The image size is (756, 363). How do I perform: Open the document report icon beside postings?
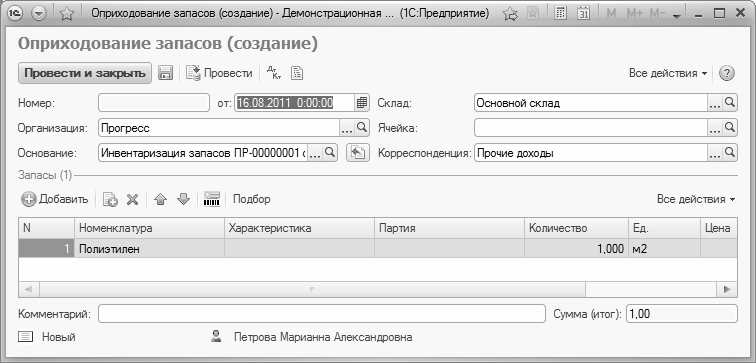(297, 73)
